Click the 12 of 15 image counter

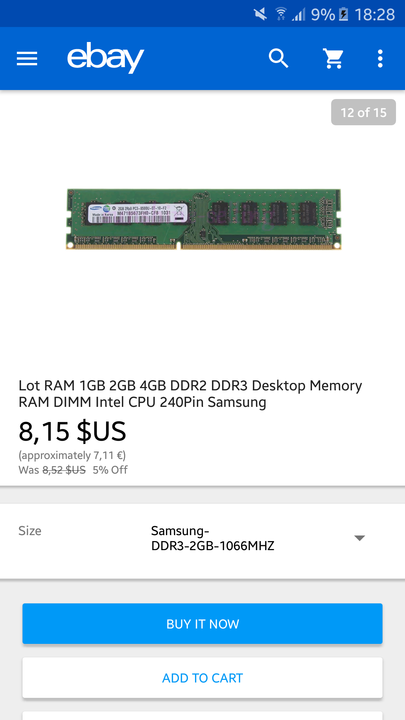tap(363, 112)
